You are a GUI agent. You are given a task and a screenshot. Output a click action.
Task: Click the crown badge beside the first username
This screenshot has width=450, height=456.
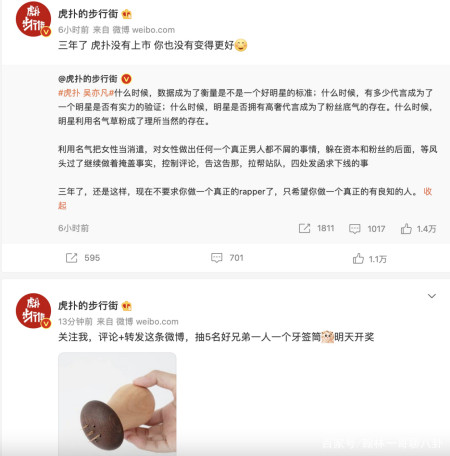(x=127, y=14)
